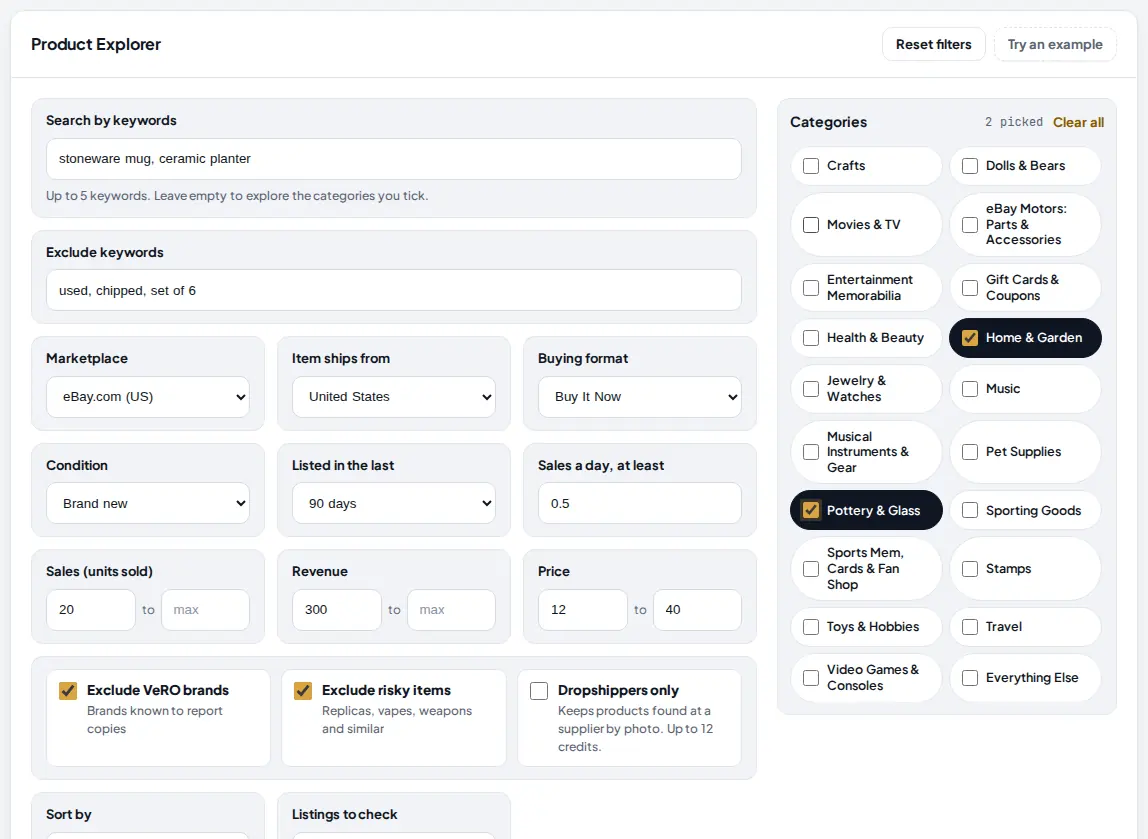Image resolution: width=1148 pixels, height=839 pixels.
Task: Open the Item ships from dropdown
Action: (x=394, y=397)
